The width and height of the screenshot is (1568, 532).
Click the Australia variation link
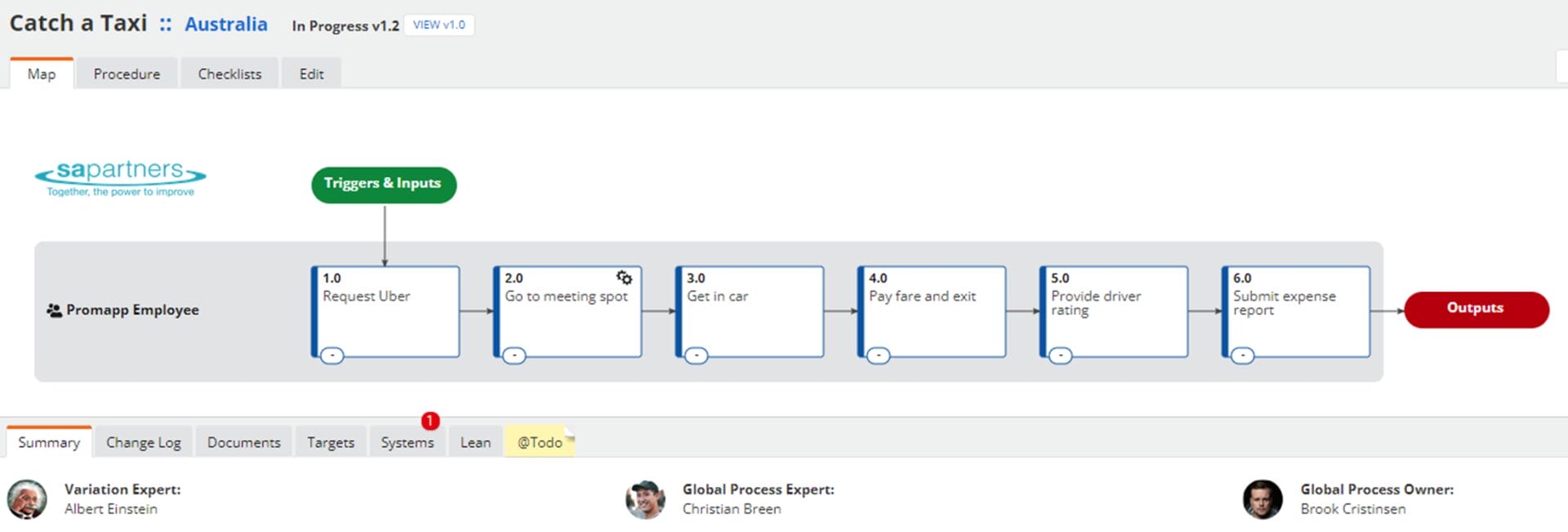click(225, 24)
